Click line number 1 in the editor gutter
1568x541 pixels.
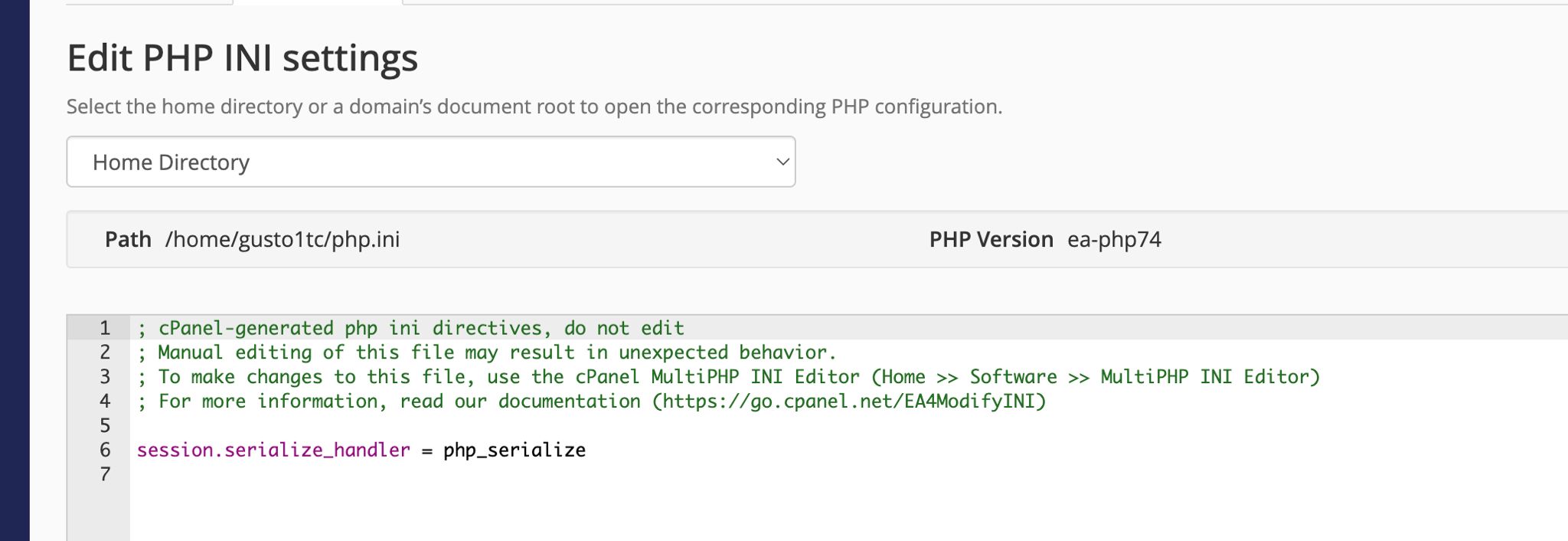[105, 328]
